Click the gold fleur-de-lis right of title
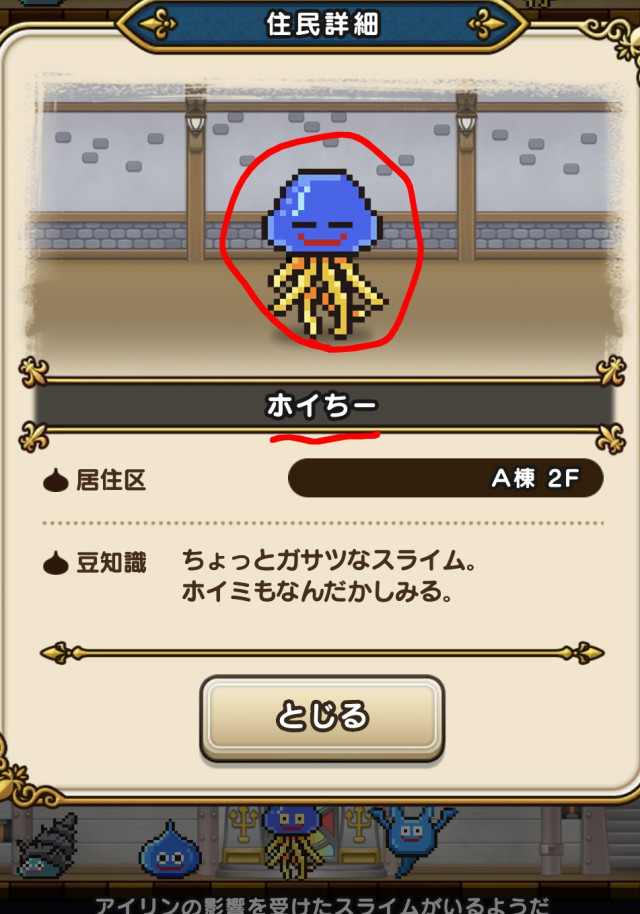Image resolution: width=640 pixels, height=914 pixels. coord(487,23)
